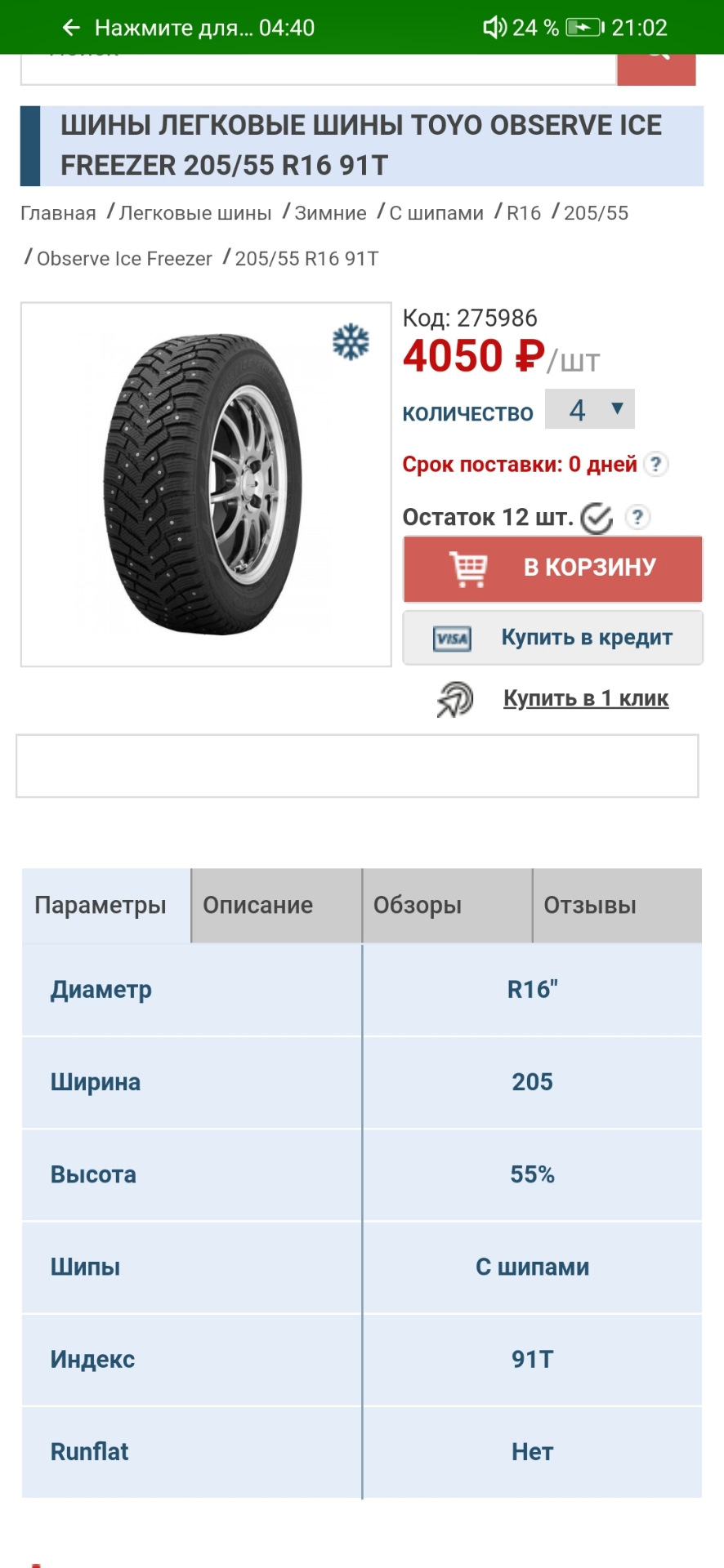Tap the question mark next to Срок поставки
The height and width of the screenshot is (1568, 724).
[x=655, y=465]
